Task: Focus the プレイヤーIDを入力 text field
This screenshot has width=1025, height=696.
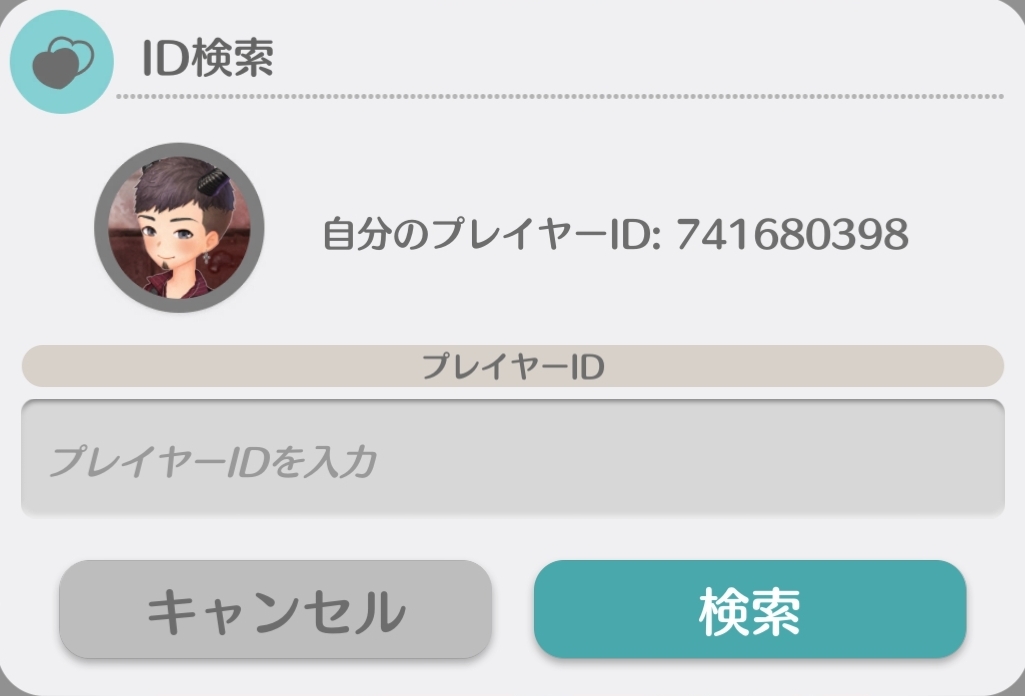Action: (x=512, y=458)
